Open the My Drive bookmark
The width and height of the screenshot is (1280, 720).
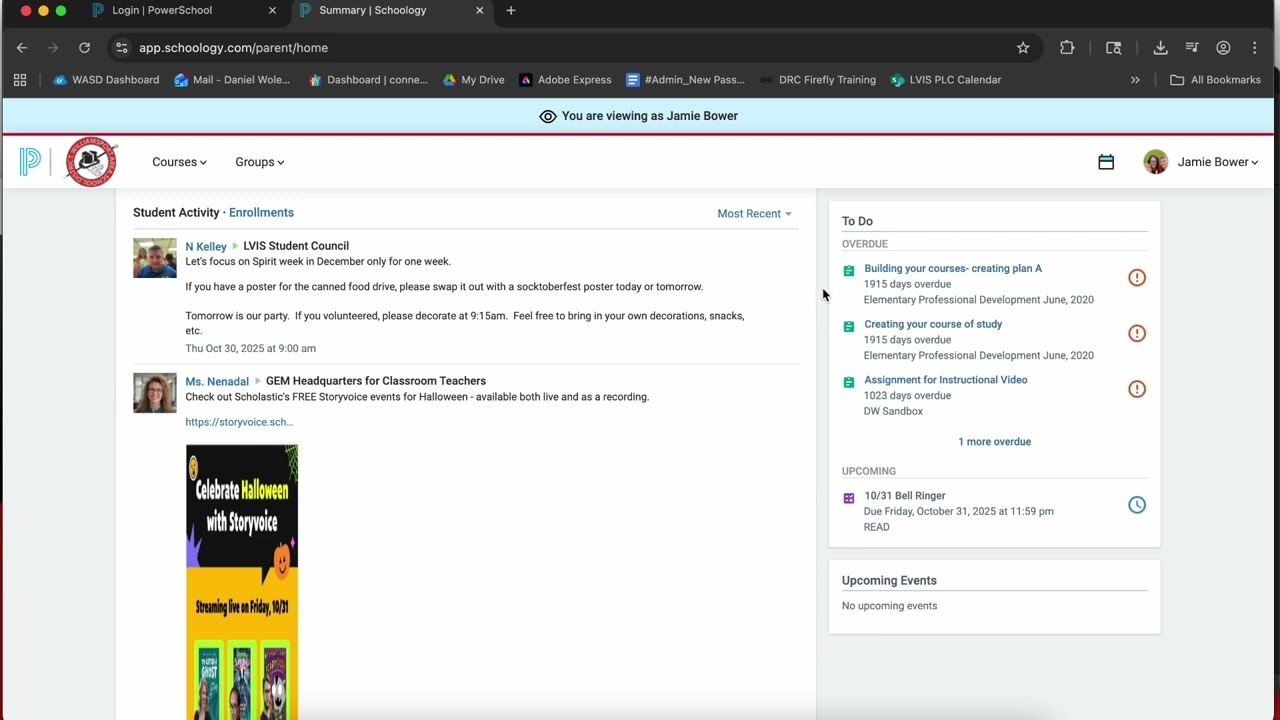point(473,80)
